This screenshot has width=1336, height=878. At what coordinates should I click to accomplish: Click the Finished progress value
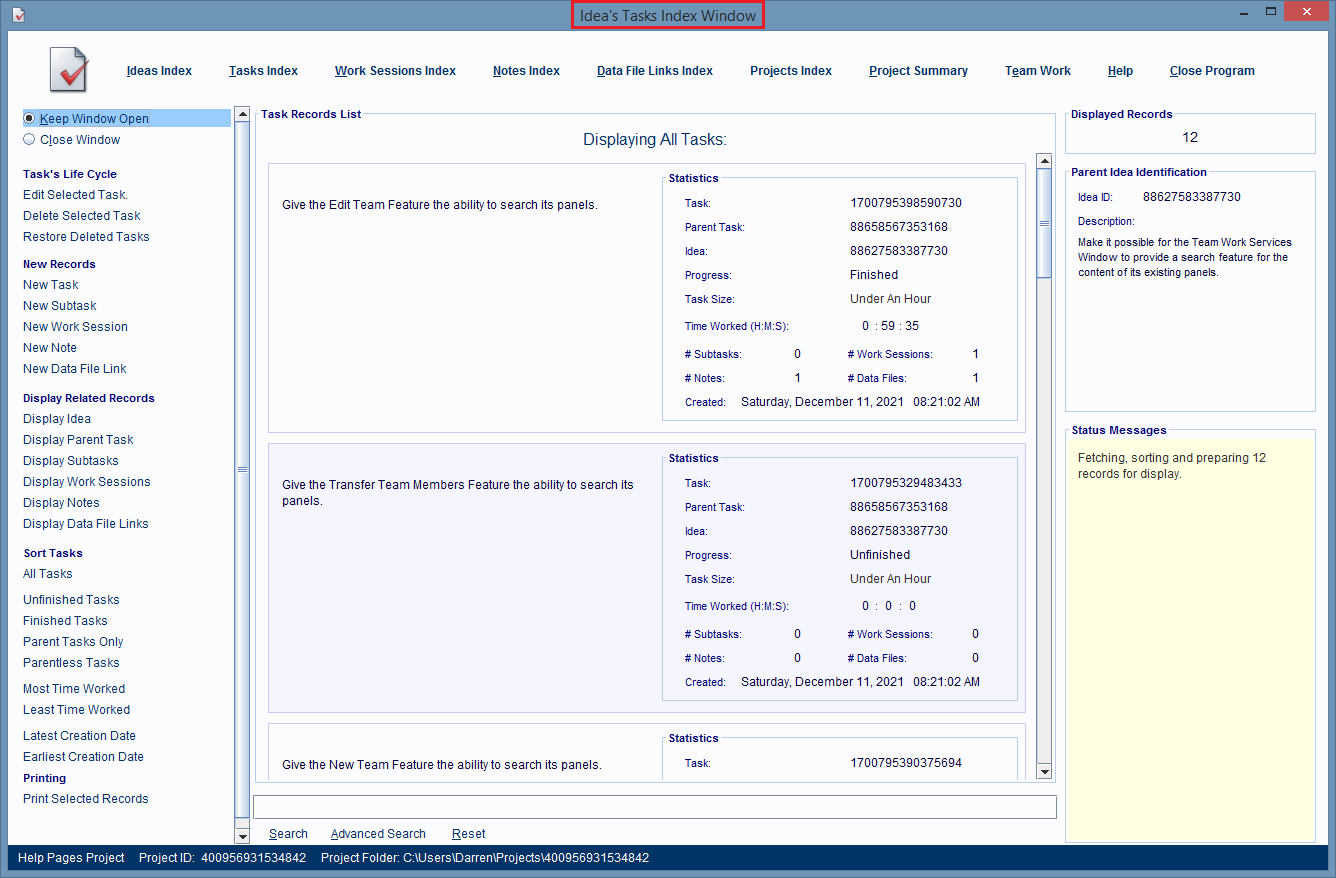[x=874, y=275]
